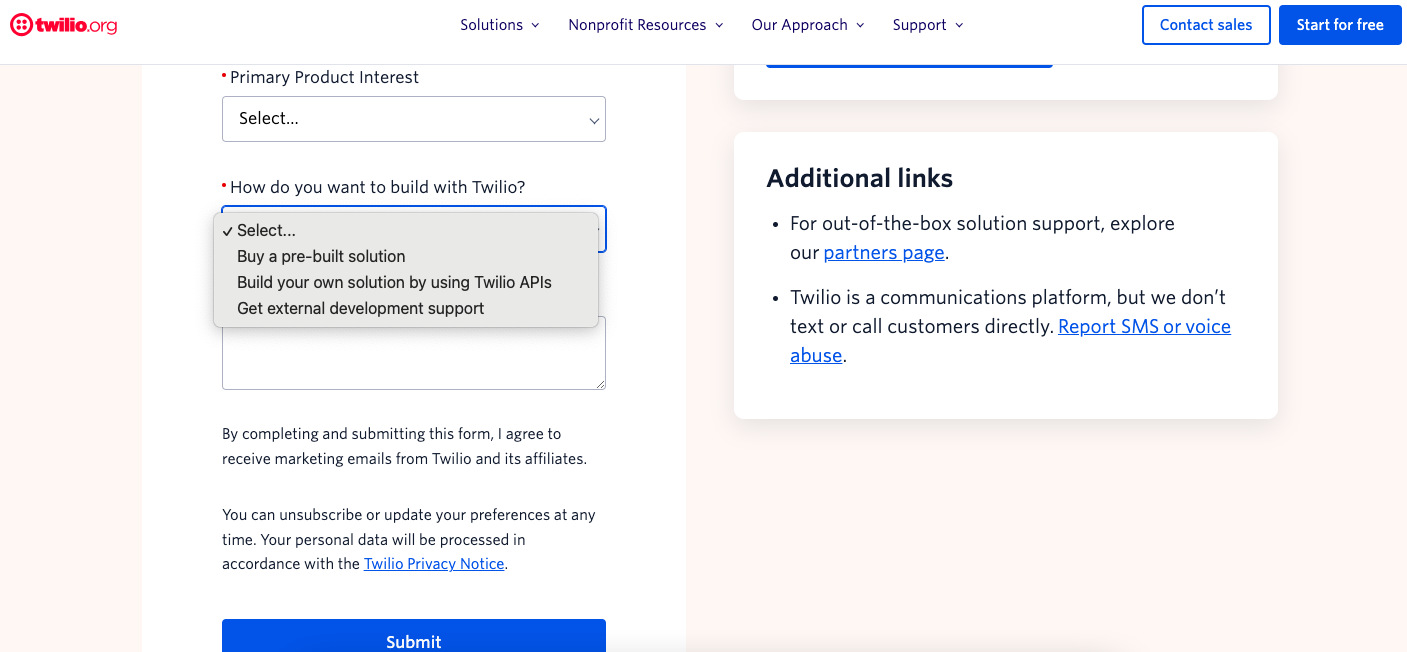Click the Twilio.org logo
The image size is (1407, 652).
coord(64,25)
